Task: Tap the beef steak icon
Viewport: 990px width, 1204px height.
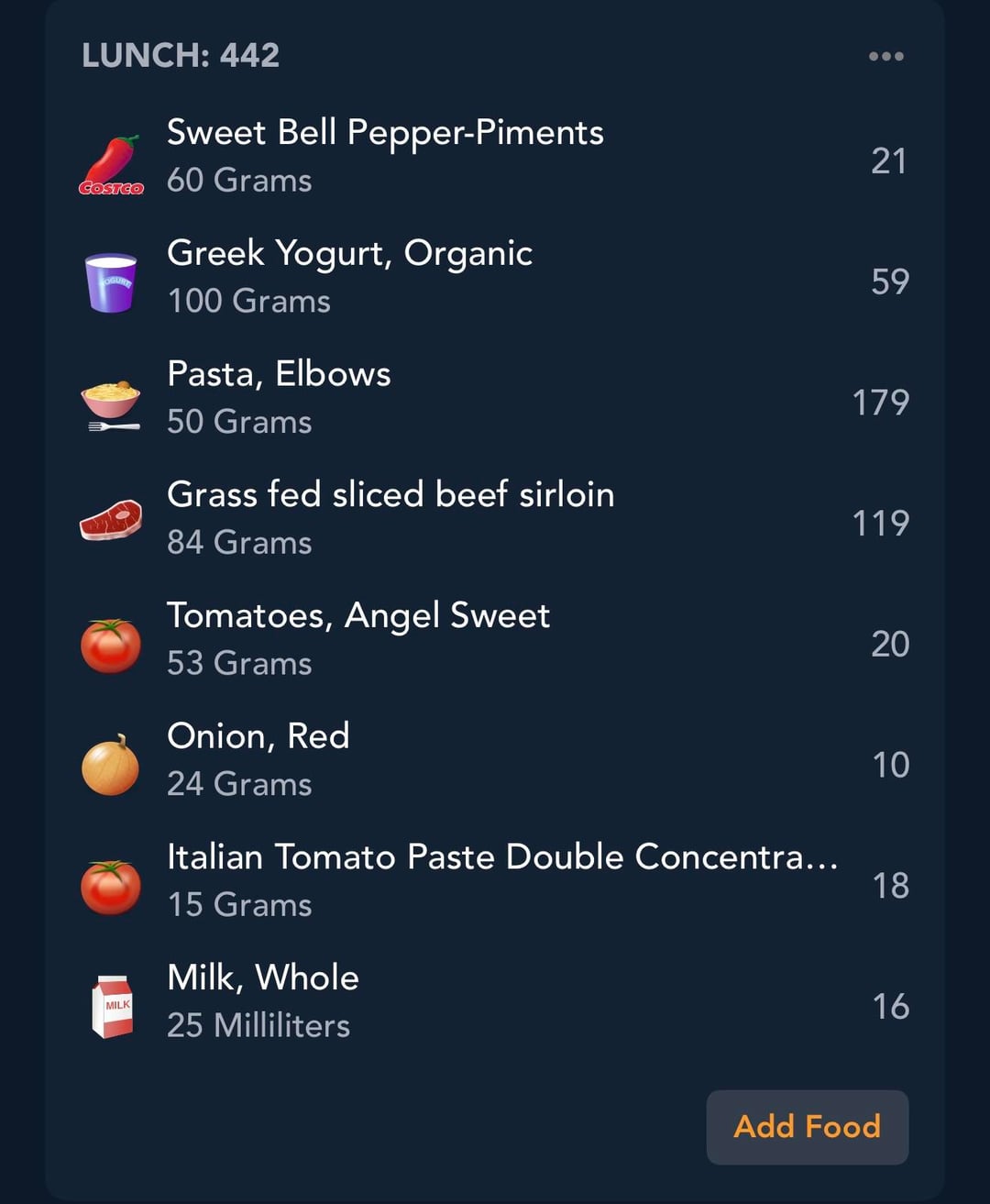Action: click(111, 520)
